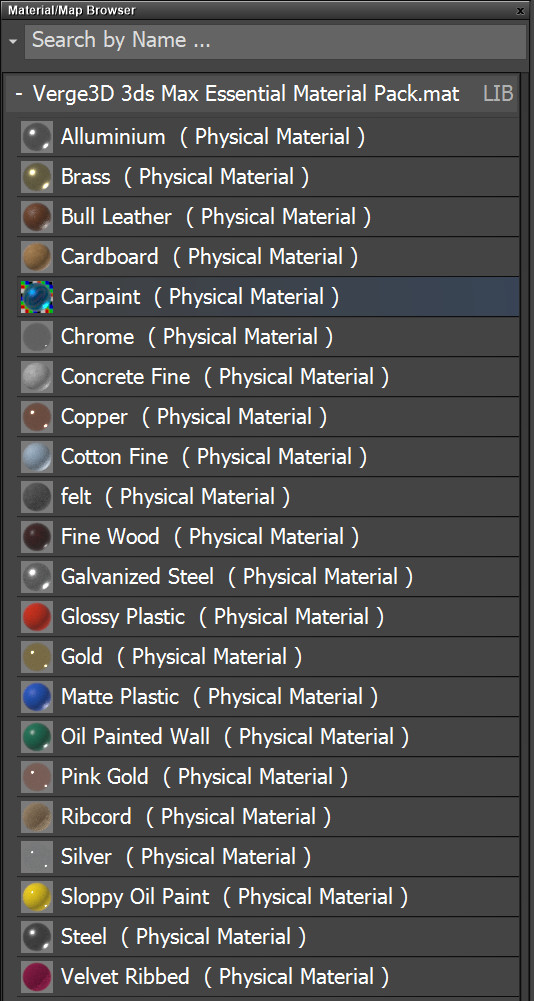Click the Fine Wood sphere icon
Viewport: 534px width, 1001px height.
coord(36,537)
